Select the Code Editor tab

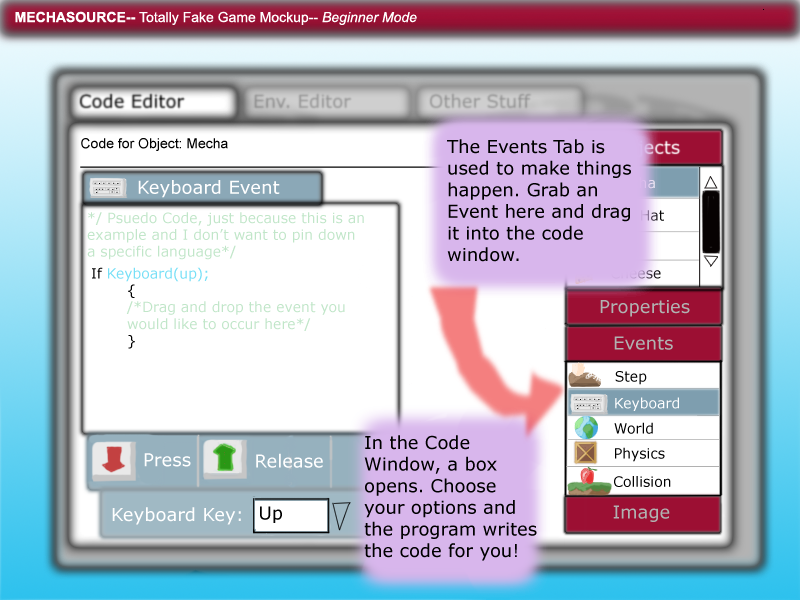(x=152, y=102)
